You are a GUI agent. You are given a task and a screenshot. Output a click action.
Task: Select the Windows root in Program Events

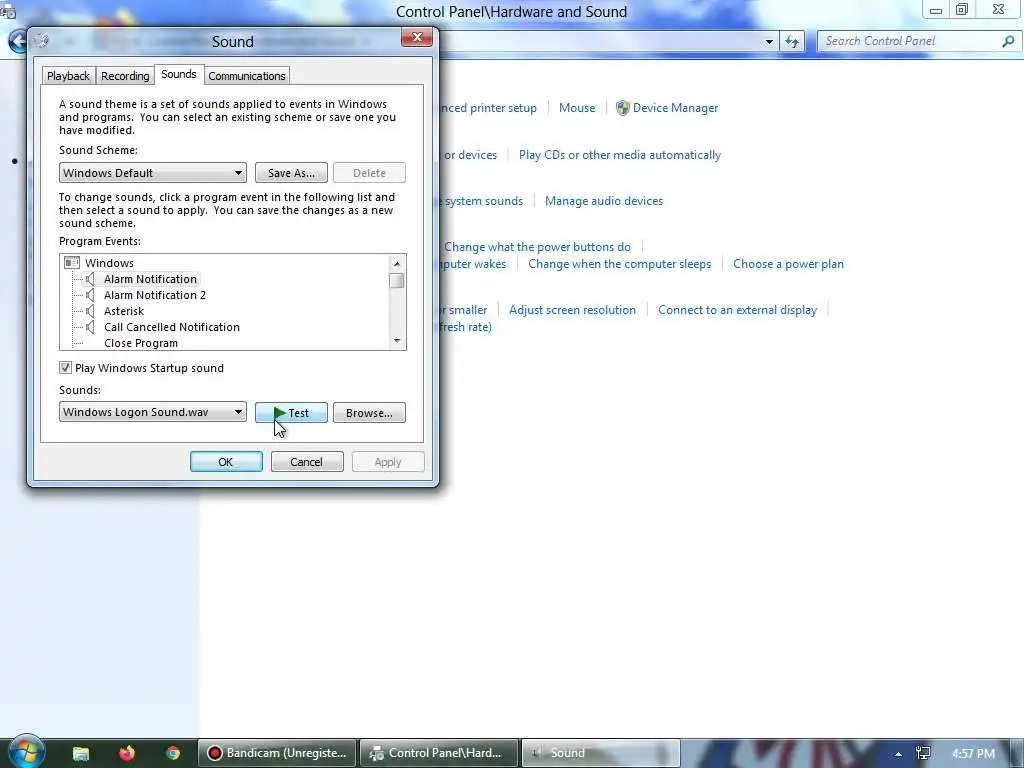pos(109,263)
